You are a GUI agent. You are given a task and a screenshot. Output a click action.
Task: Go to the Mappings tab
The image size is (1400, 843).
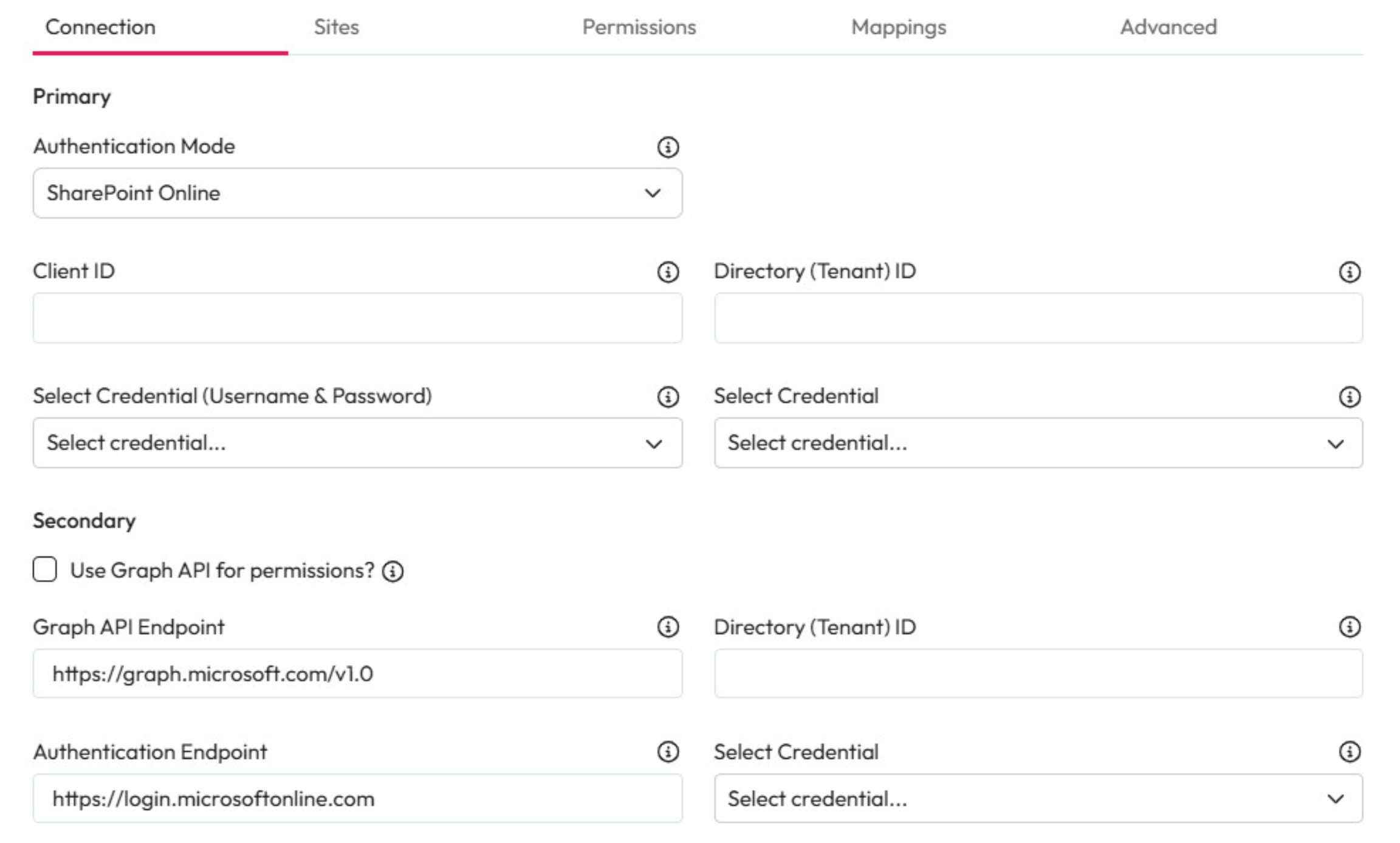pos(898,27)
